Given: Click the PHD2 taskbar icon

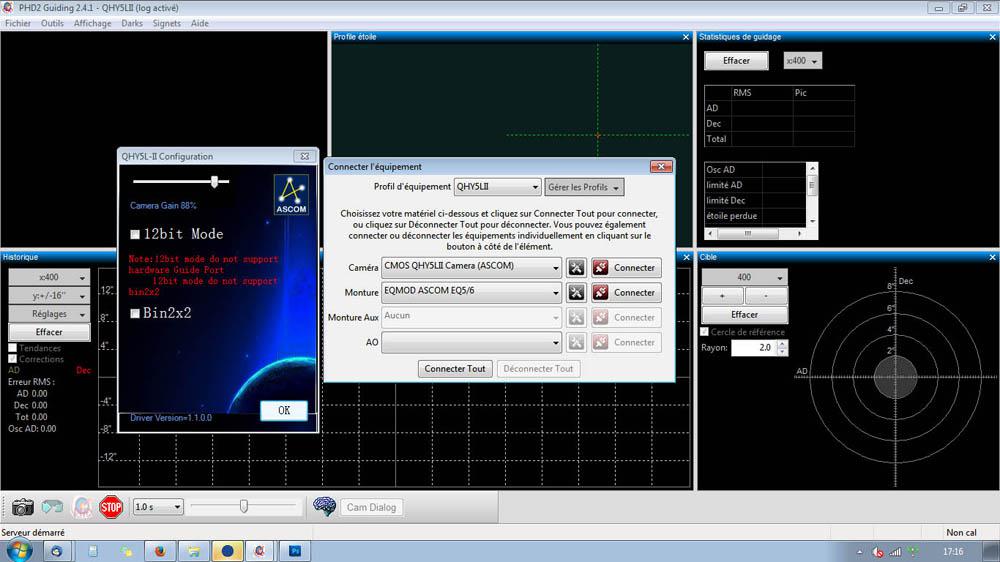Looking at the screenshot, I should (x=260, y=551).
